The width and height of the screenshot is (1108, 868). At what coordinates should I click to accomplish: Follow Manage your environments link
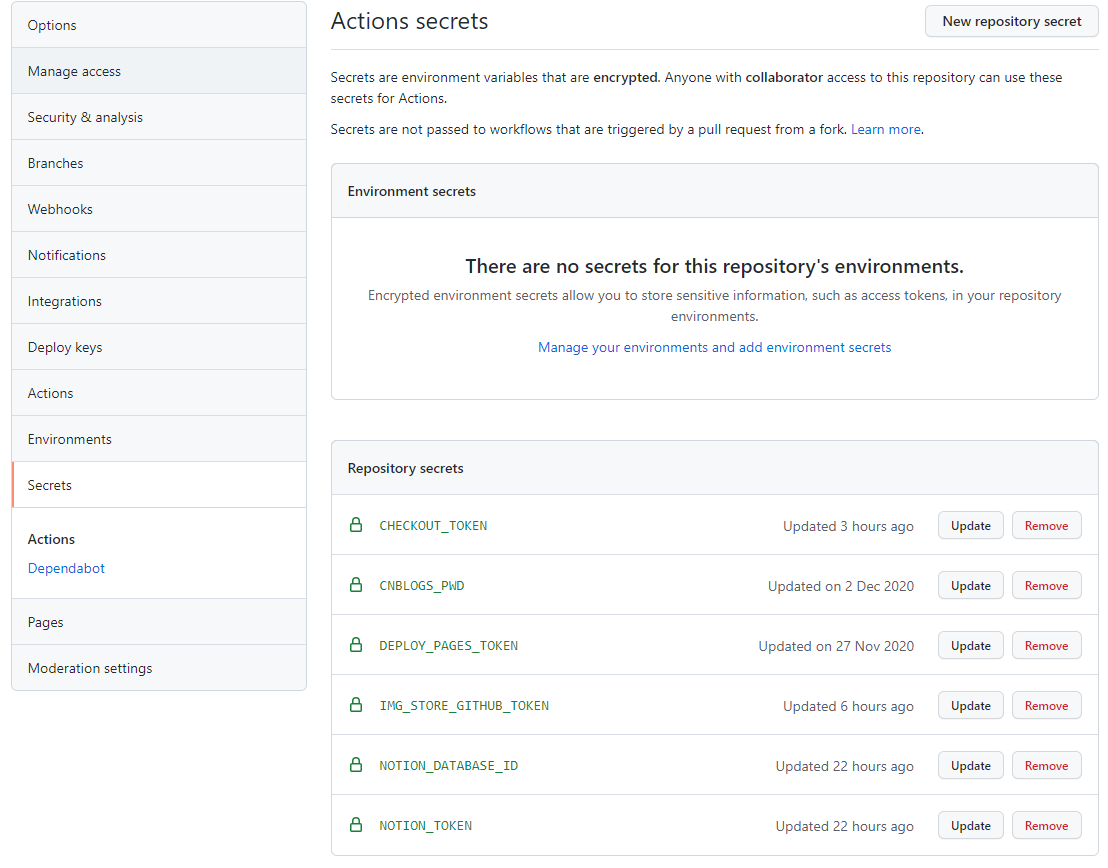[714, 347]
